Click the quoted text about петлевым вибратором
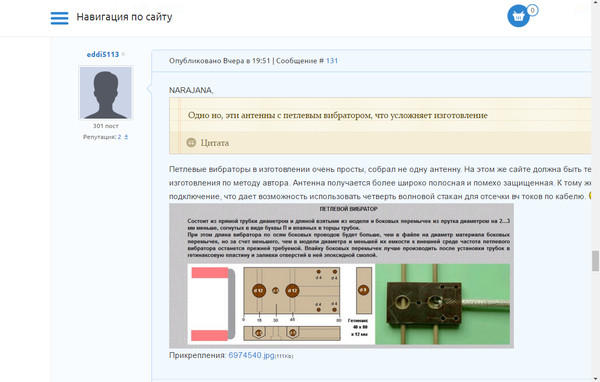Image resolution: width=600 pixels, height=382 pixels. [338, 115]
